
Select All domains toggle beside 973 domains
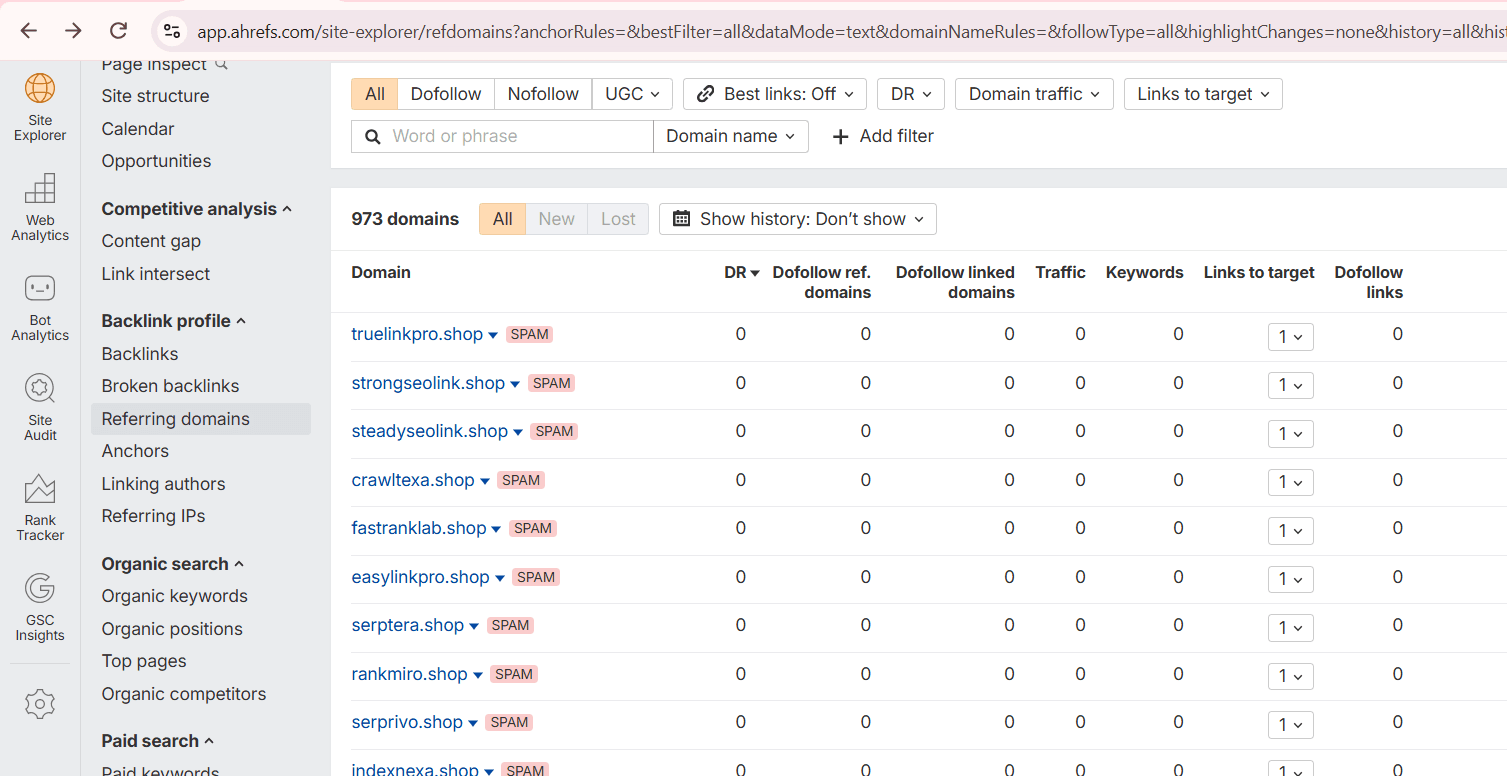(x=503, y=219)
